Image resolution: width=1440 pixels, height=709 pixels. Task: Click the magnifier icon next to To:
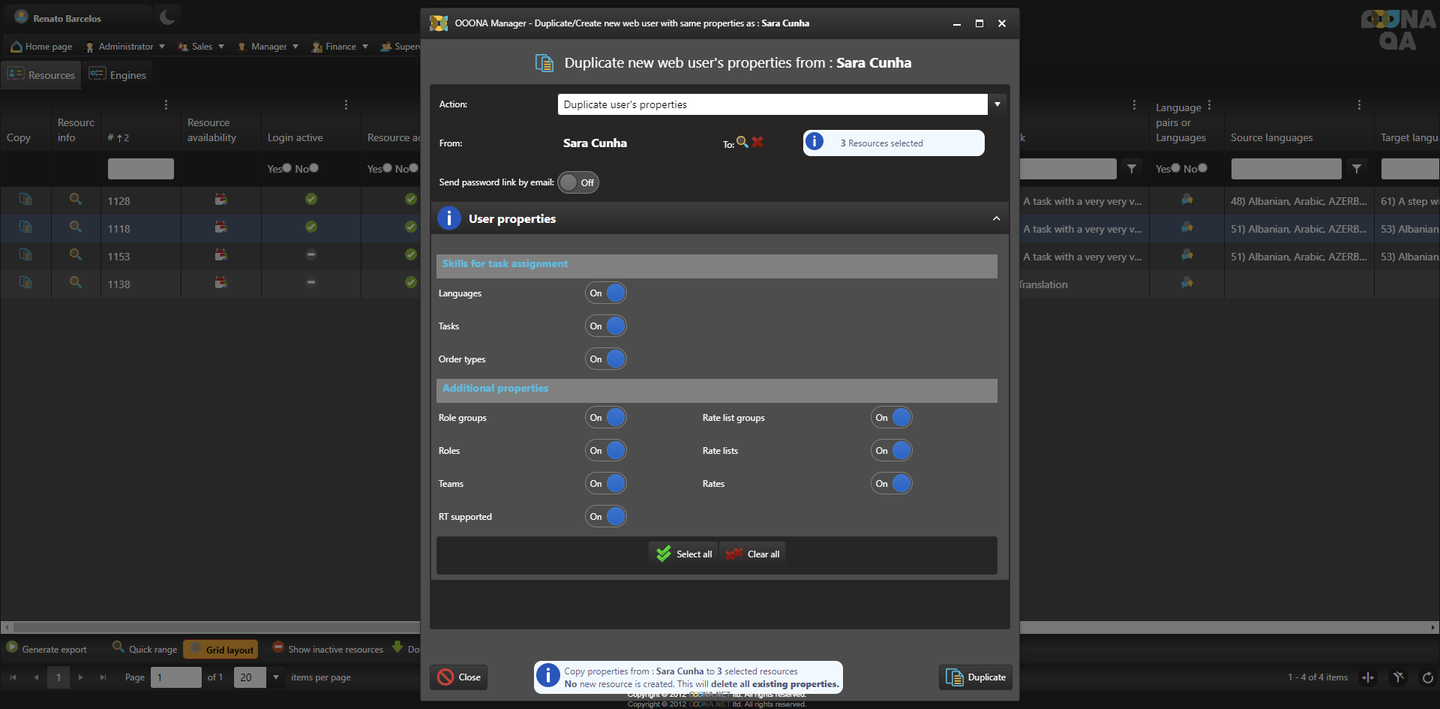tap(742, 143)
